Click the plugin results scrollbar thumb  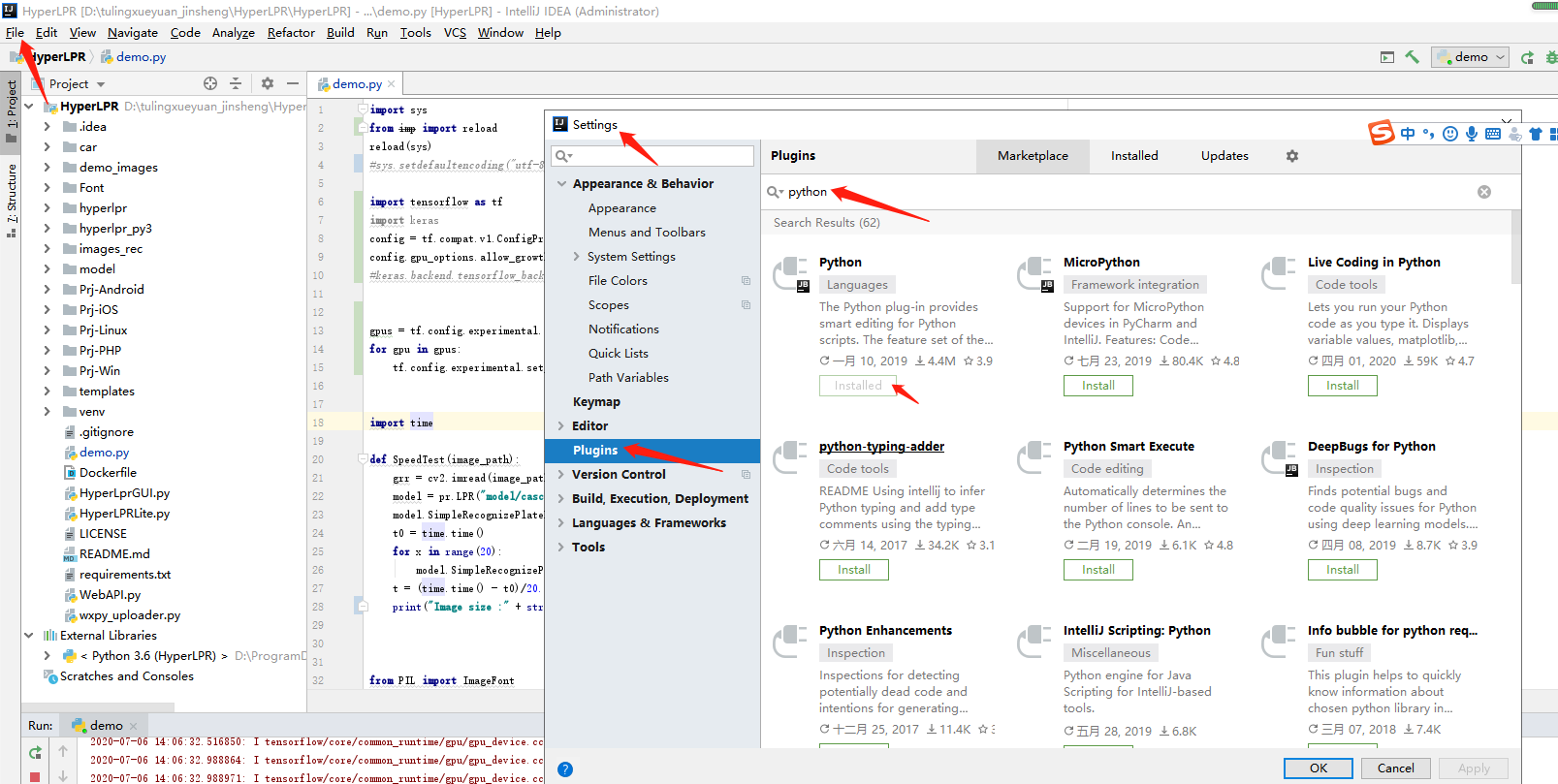point(1515,247)
